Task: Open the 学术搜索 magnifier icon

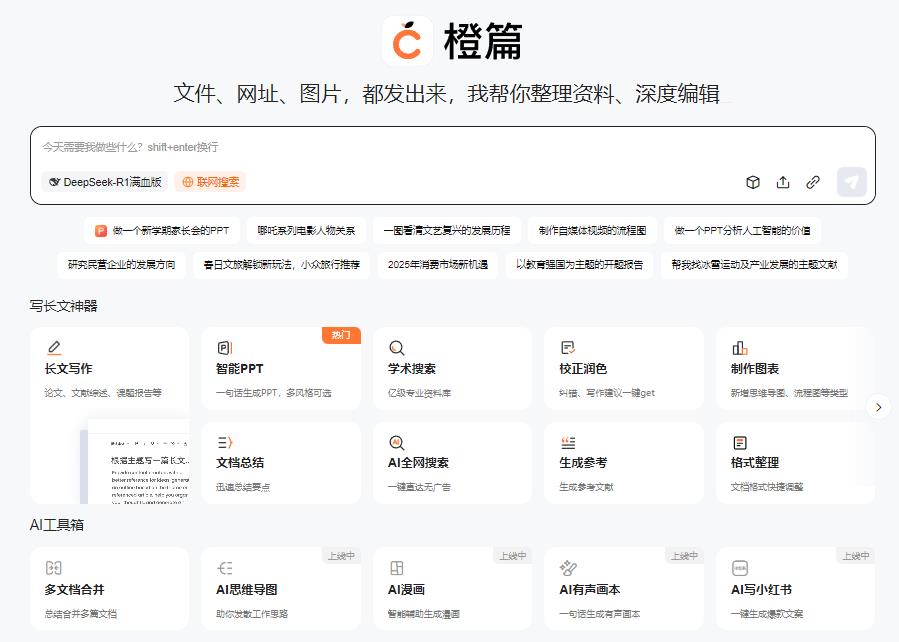Action: (396, 347)
